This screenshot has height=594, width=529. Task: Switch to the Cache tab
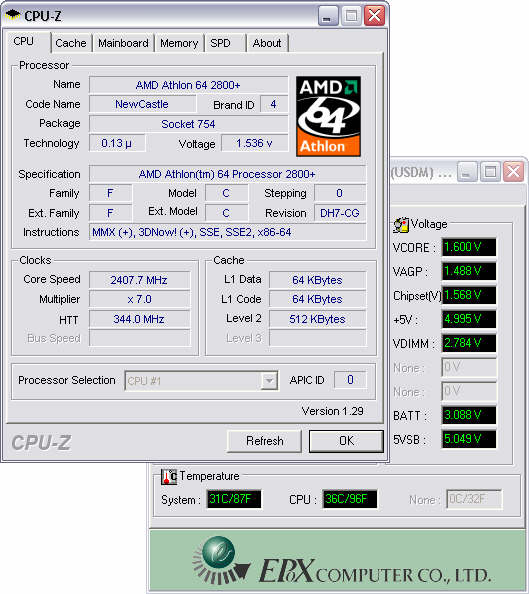pos(71,43)
